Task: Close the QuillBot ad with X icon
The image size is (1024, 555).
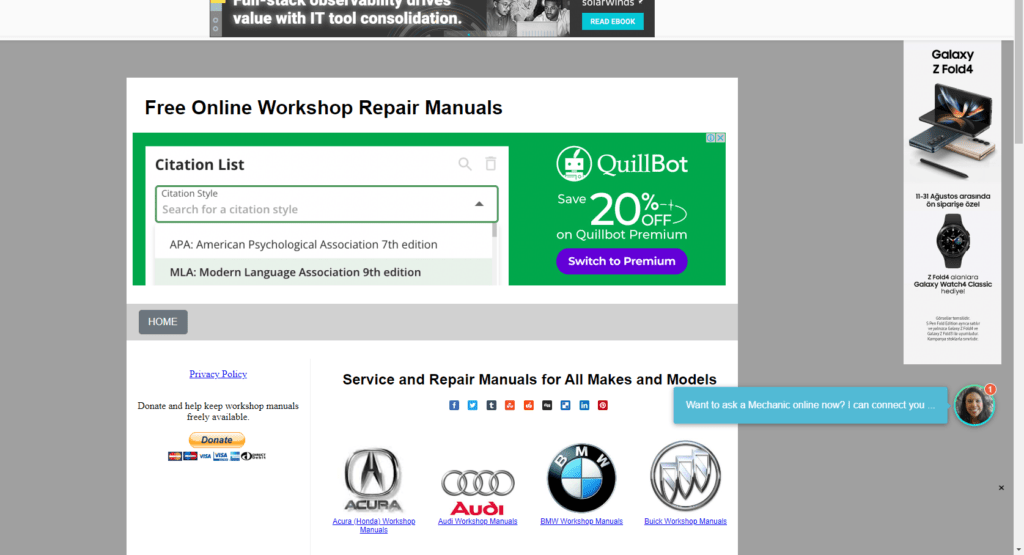Action: click(720, 138)
